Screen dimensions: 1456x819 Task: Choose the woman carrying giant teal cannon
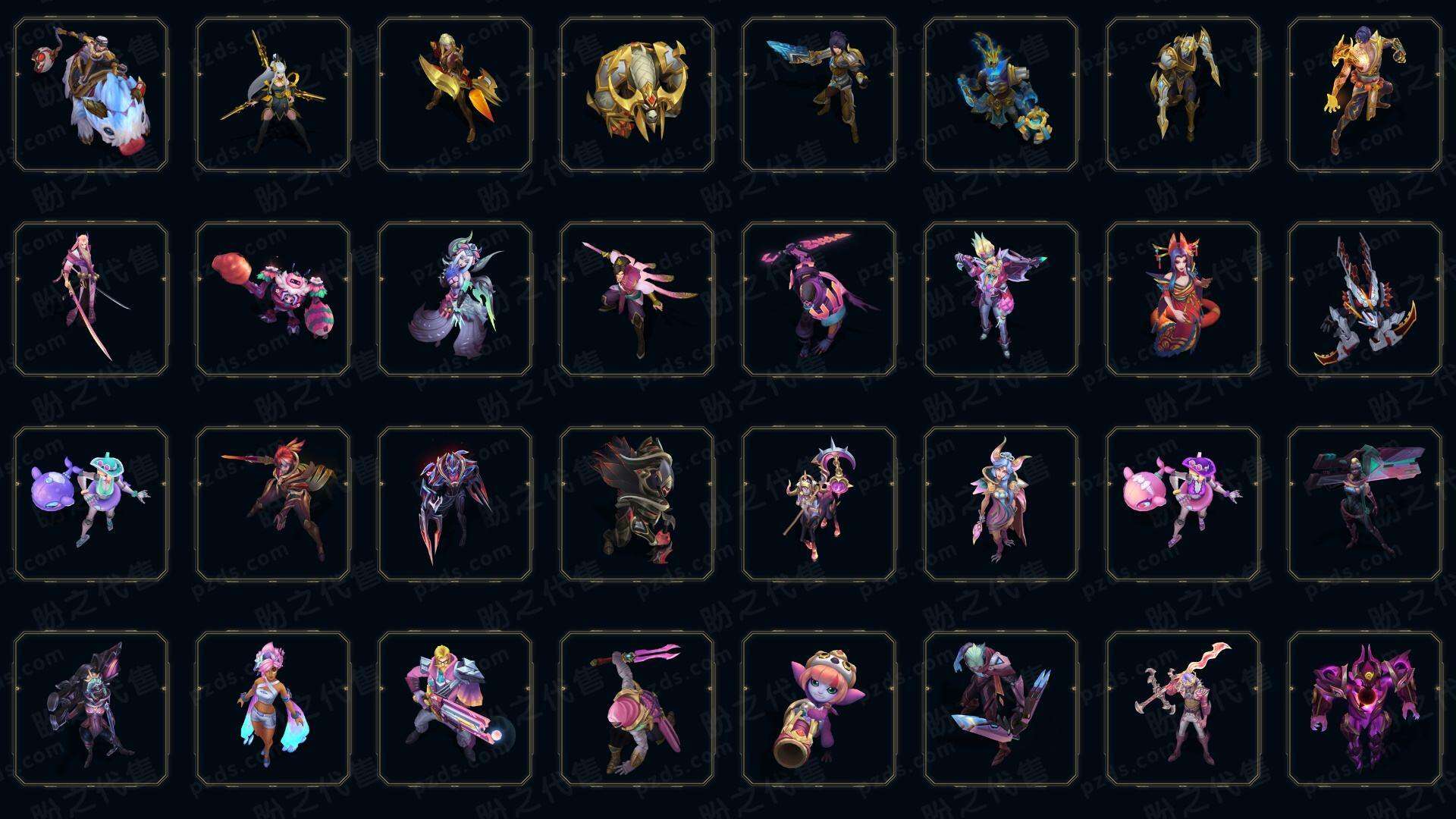tap(1365, 504)
